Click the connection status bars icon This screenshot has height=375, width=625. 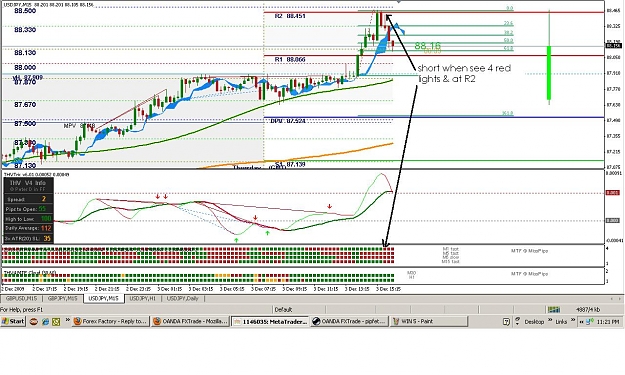click(554, 310)
